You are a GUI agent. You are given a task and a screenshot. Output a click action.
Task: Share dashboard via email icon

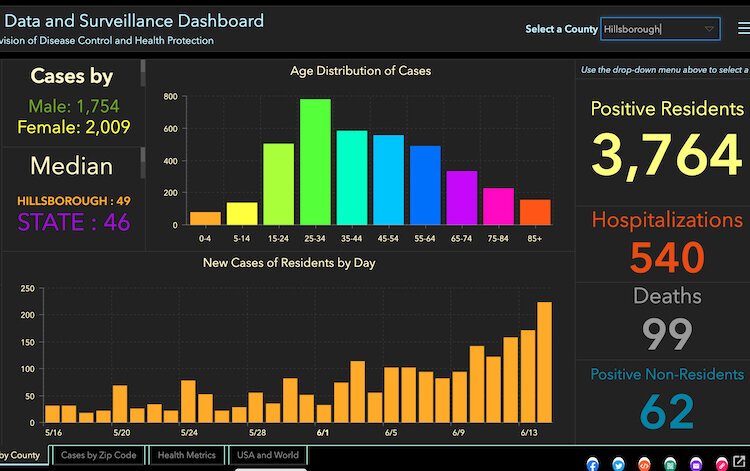click(696, 464)
